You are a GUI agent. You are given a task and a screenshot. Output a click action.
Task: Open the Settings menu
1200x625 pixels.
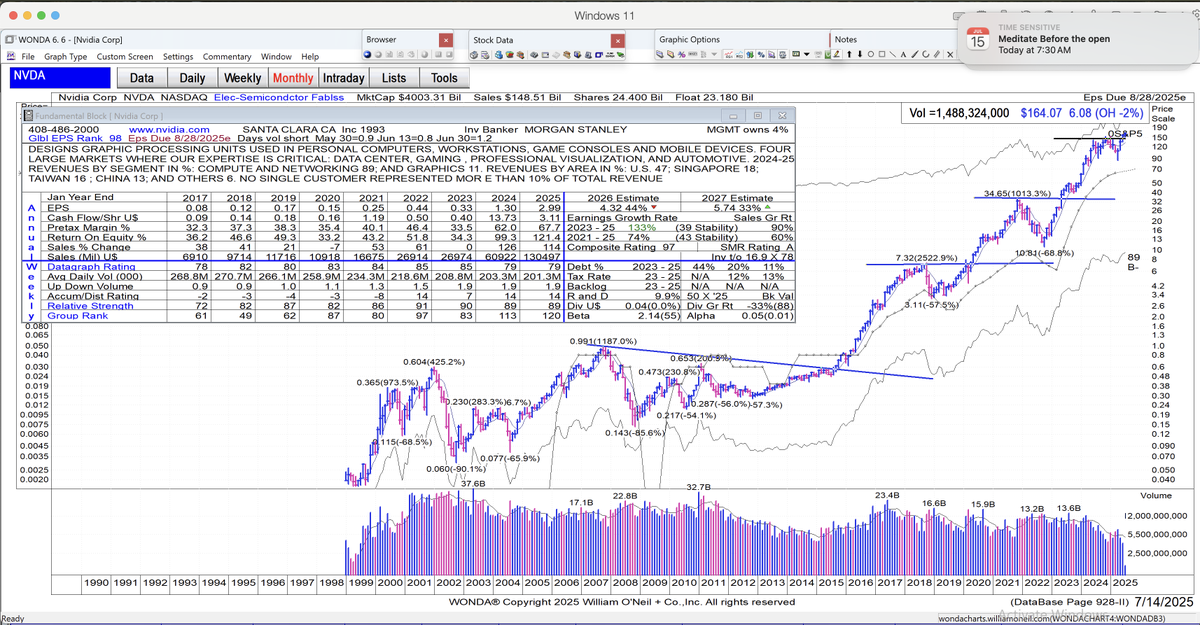pyautogui.click(x=178, y=57)
